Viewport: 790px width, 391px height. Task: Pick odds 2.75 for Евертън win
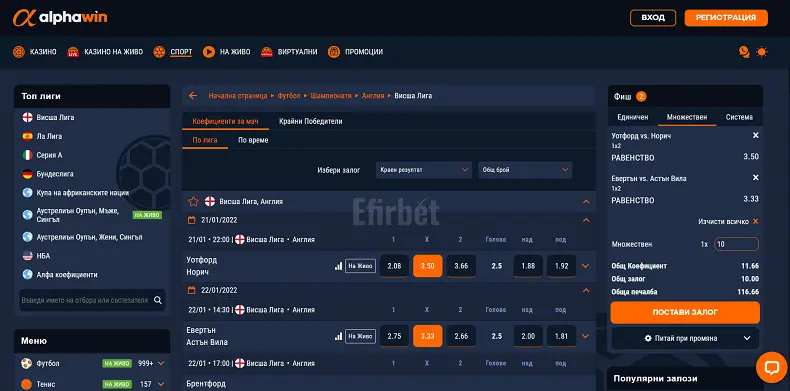point(394,336)
